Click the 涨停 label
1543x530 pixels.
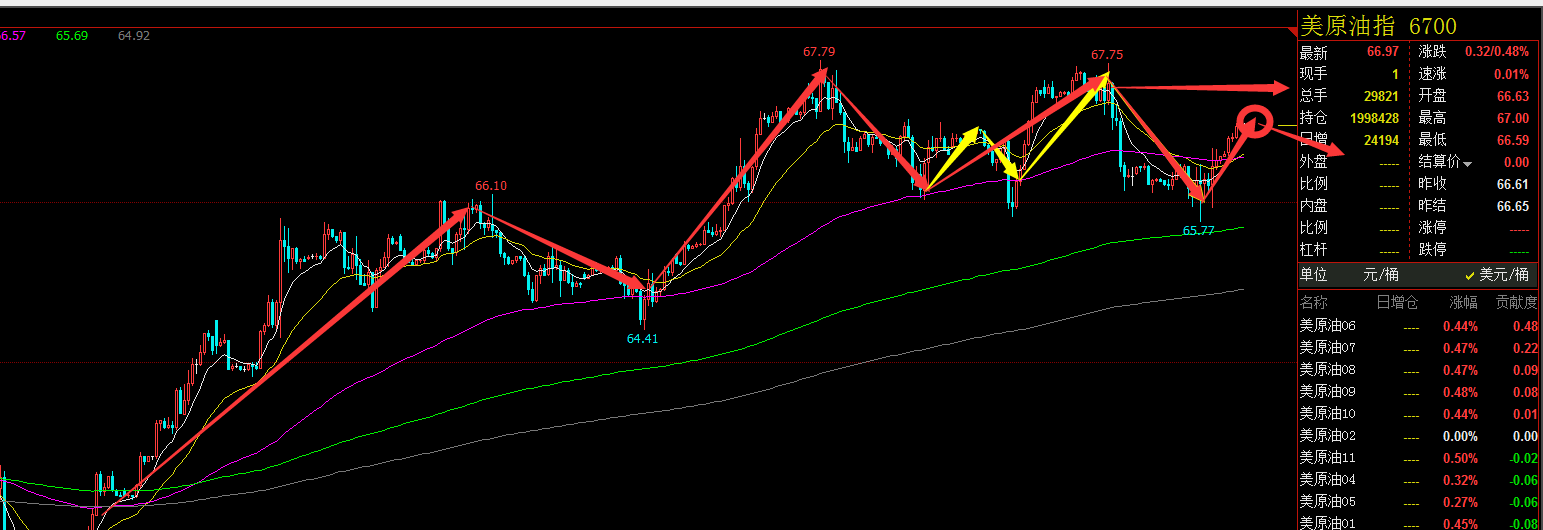point(1433,228)
